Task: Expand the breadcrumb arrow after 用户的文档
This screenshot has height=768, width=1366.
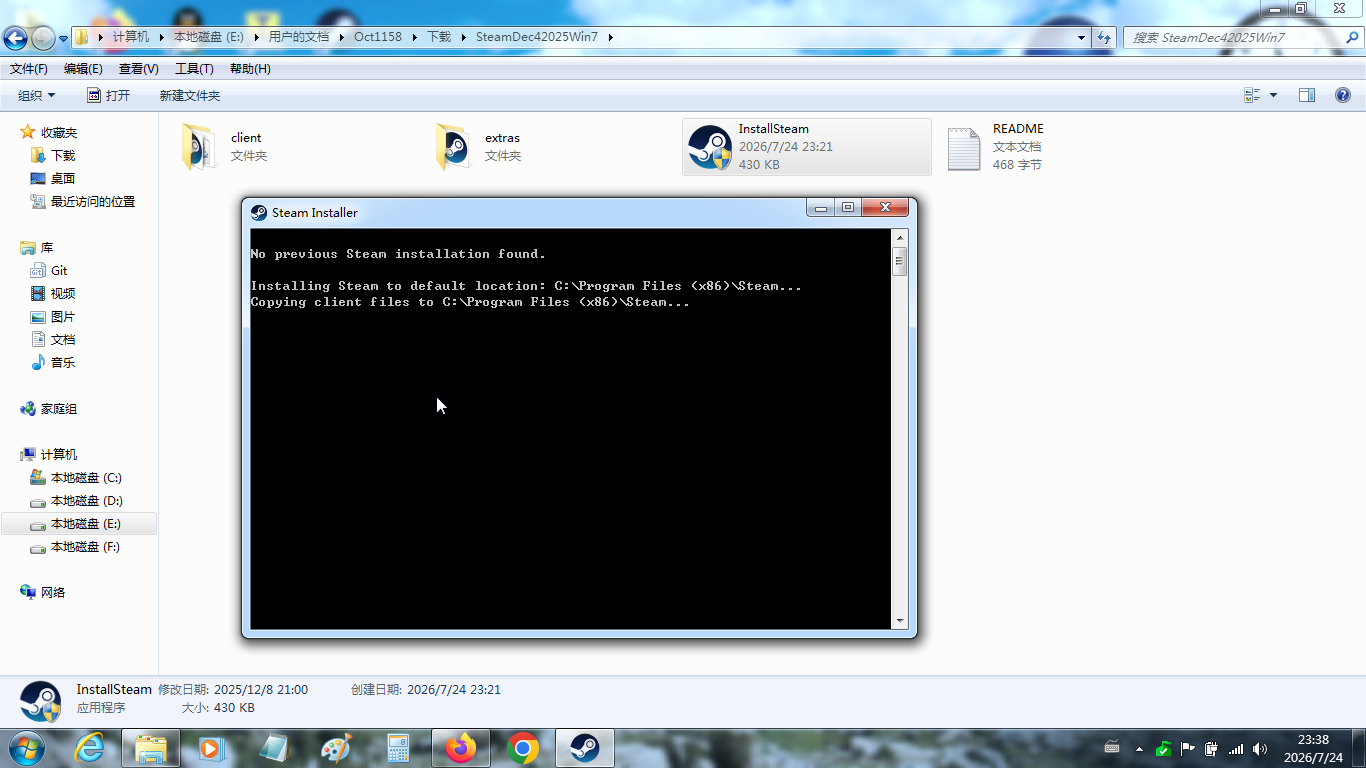Action: [x=341, y=37]
